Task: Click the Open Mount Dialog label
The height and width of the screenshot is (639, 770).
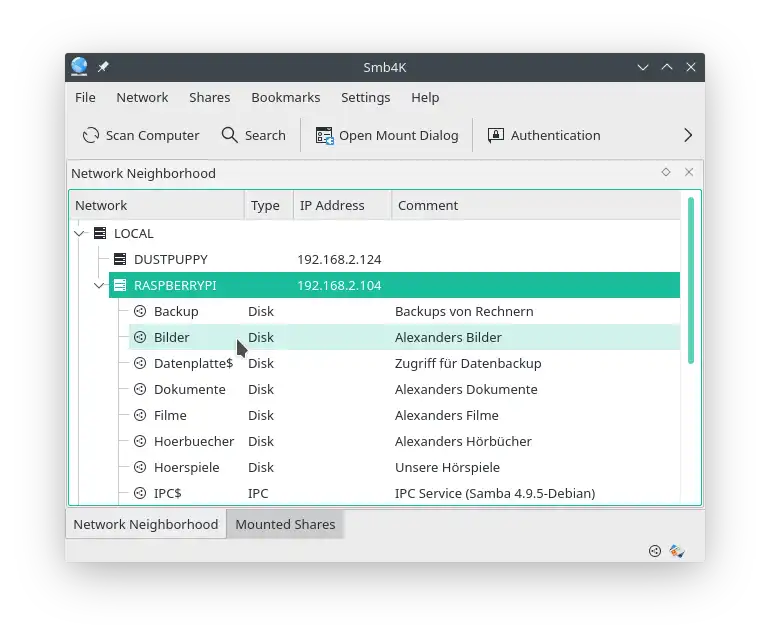Action: (x=398, y=135)
